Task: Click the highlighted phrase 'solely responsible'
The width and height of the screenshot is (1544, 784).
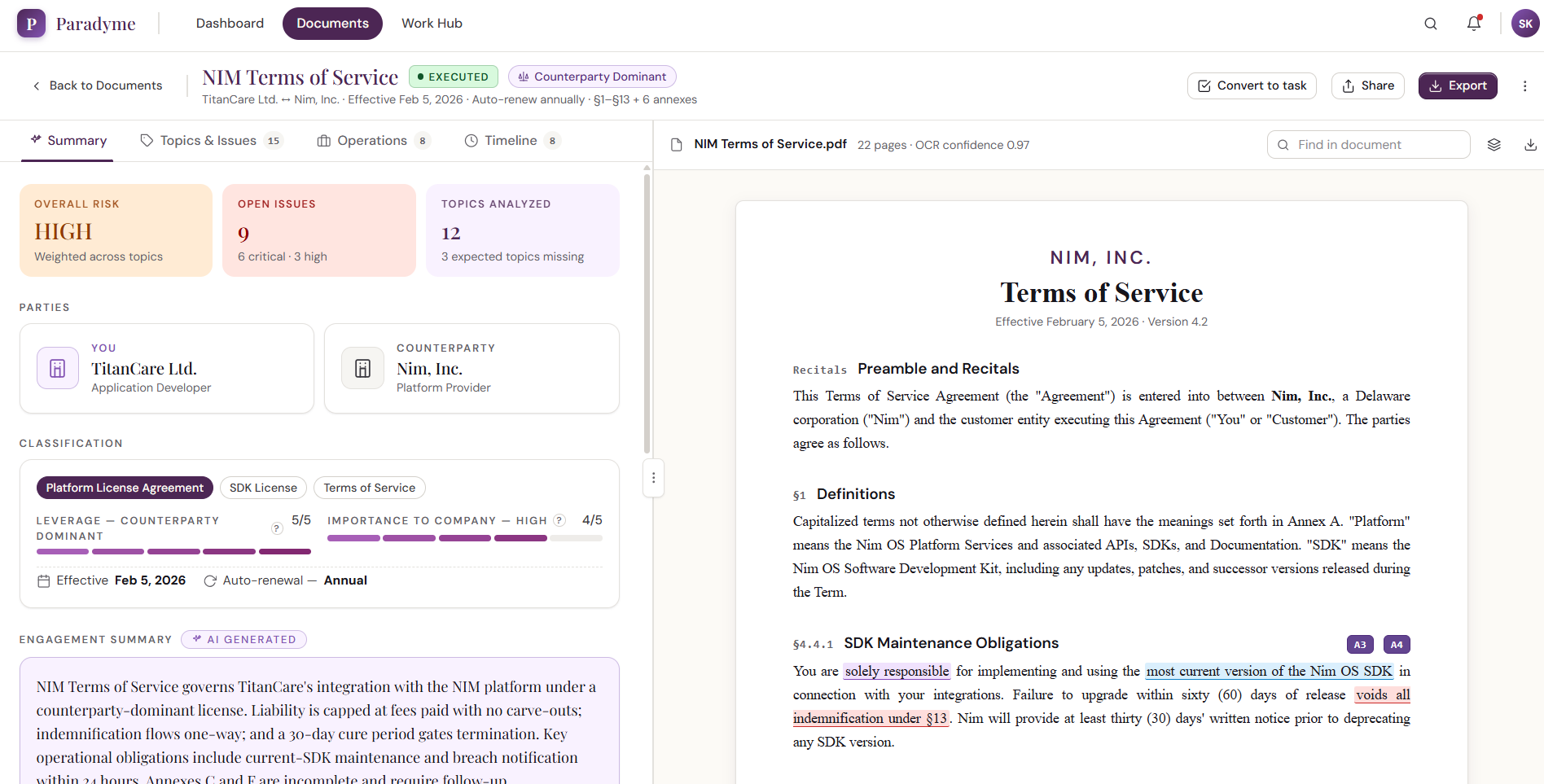Action: pos(897,672)
